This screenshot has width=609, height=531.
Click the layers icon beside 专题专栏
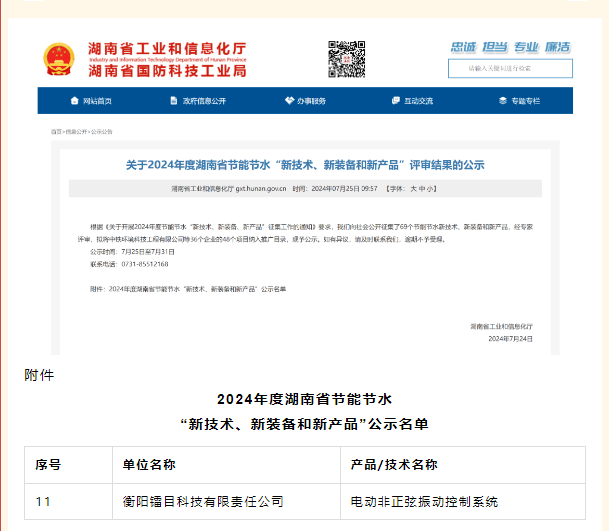point(503,101)
